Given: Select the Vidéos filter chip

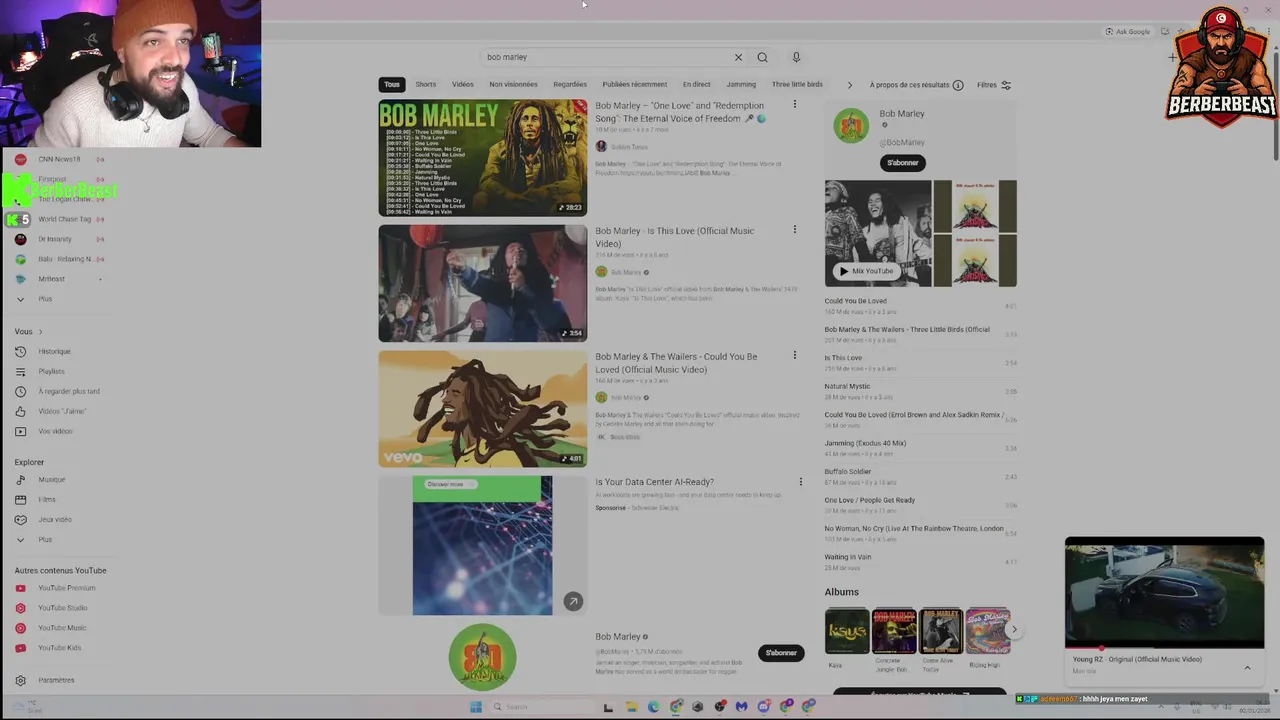Looking at the screenshot, I should 463,85.
